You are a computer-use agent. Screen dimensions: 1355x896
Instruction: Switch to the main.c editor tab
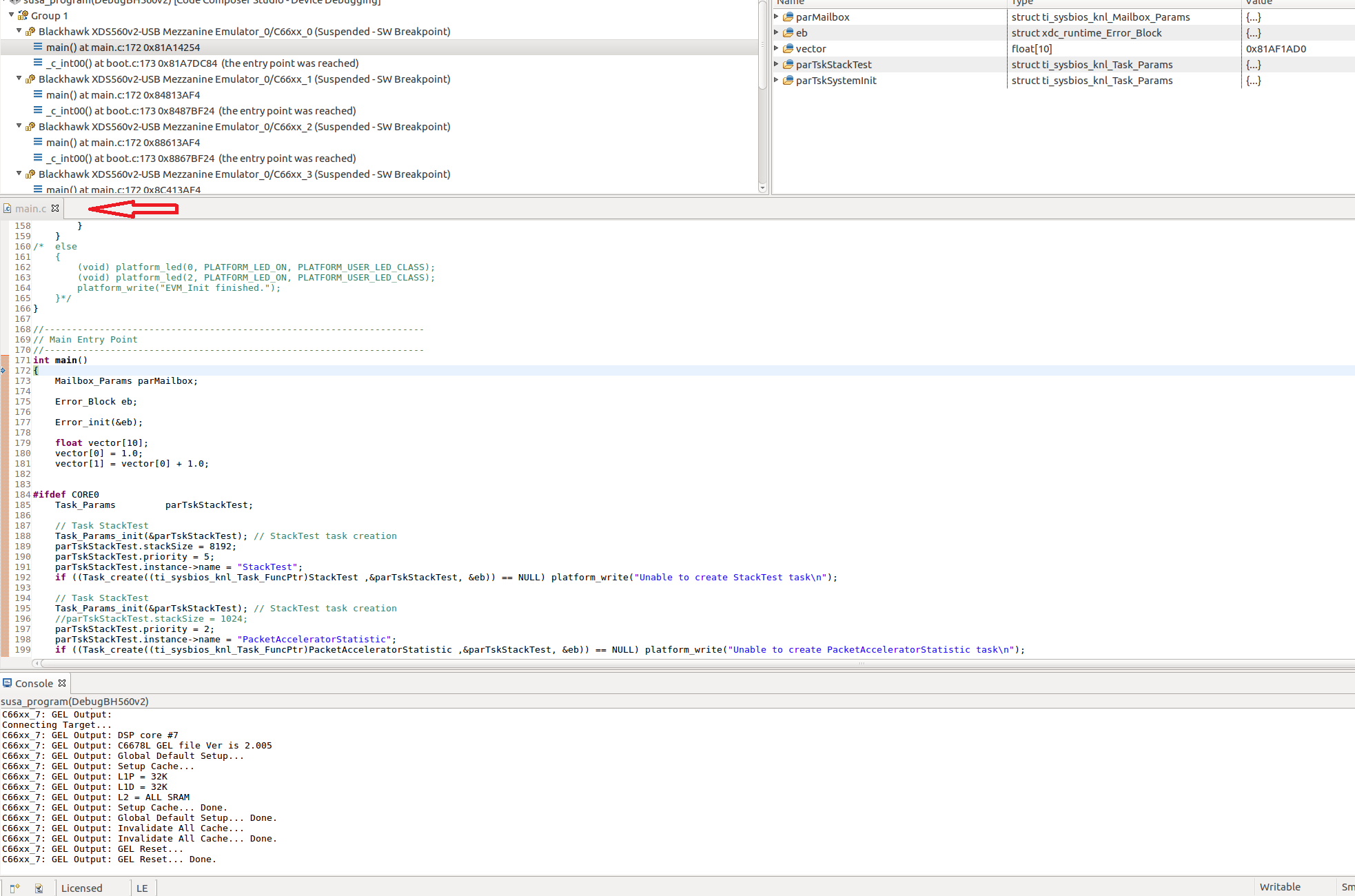pyautogui.click(x=30, y=208)
